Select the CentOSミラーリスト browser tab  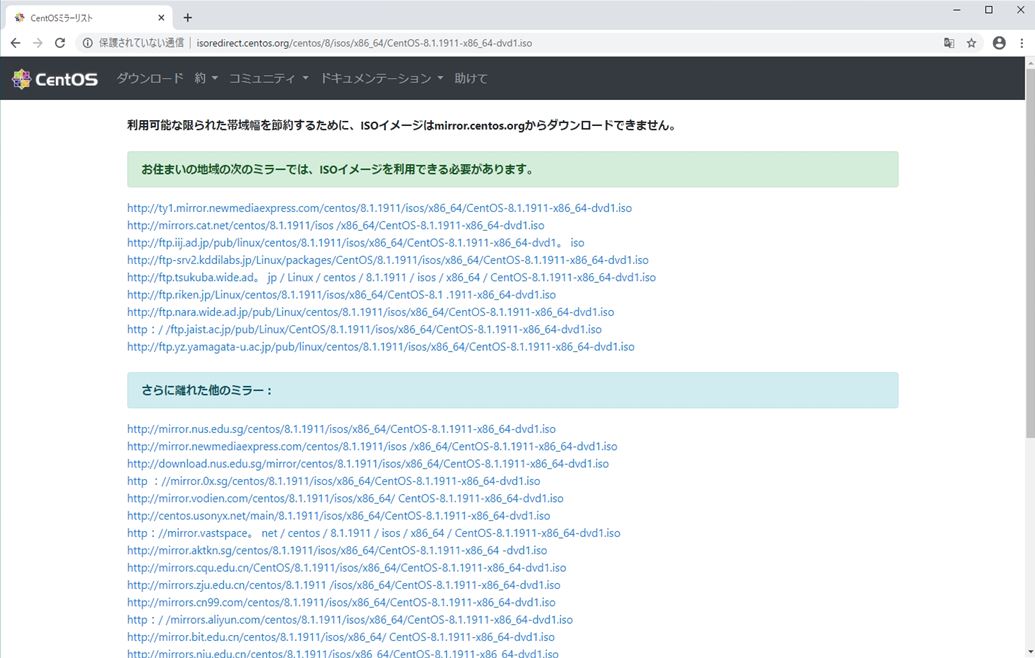coord(89,18)
